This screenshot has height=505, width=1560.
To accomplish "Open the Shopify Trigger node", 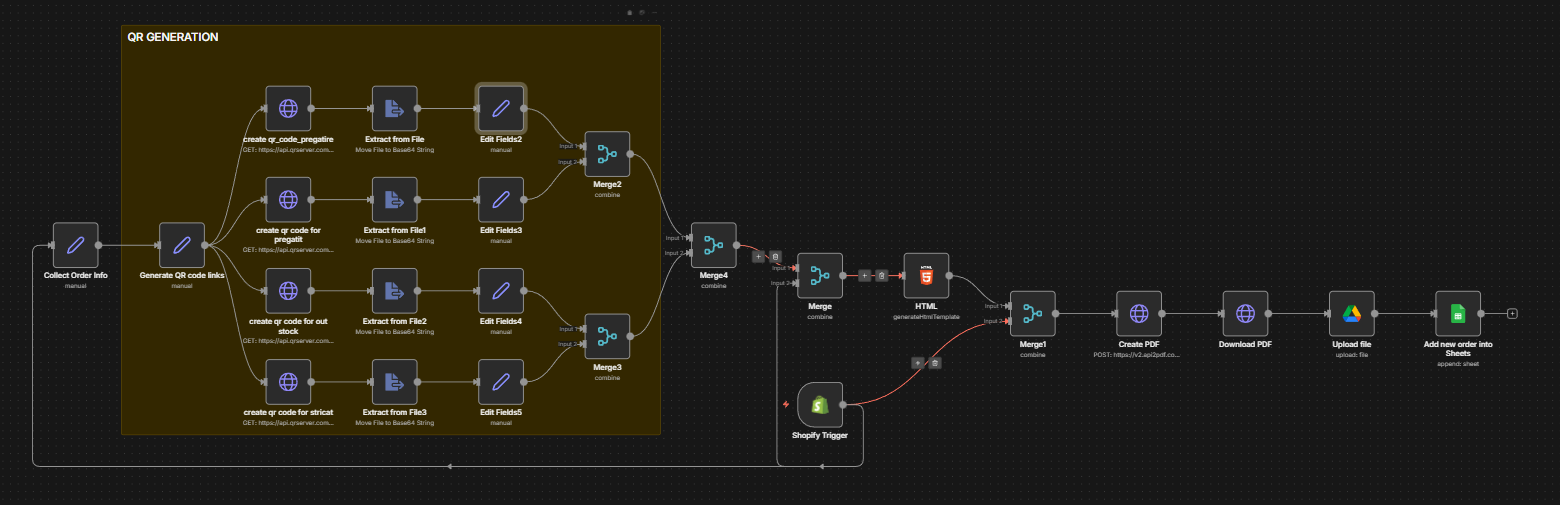I will (820, 405).
